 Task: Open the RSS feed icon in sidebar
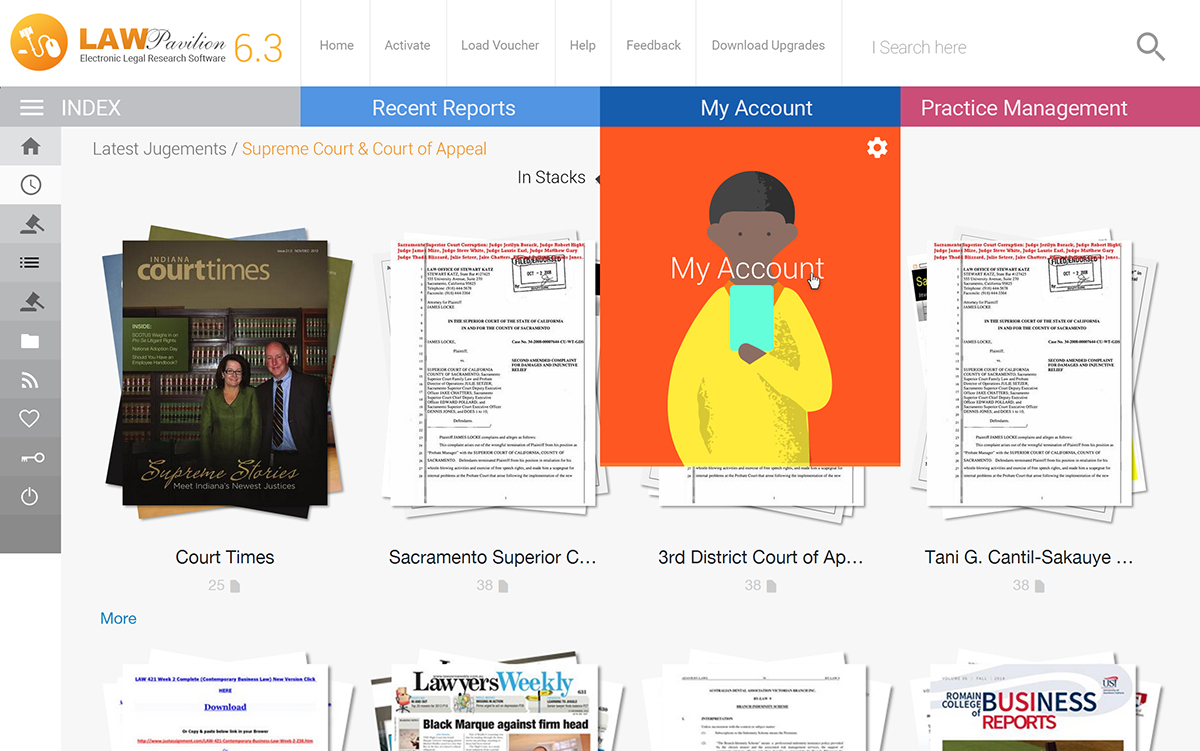(x=30, y=380)
